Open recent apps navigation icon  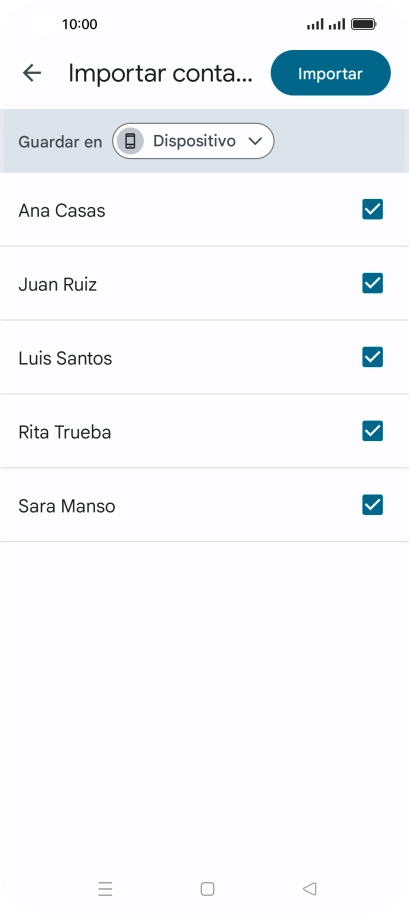(x=105, y=889)
